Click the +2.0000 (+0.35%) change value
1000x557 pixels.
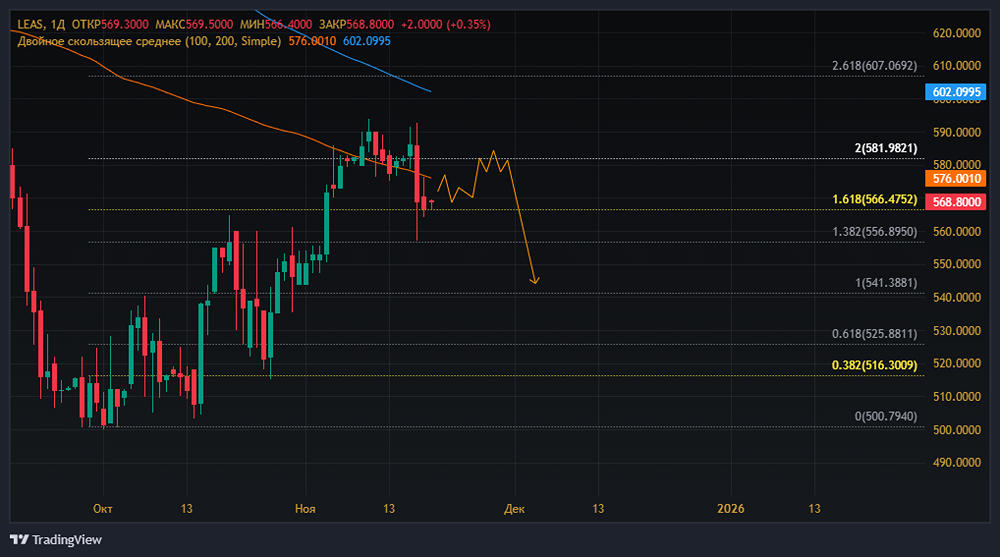pos(446,24)
